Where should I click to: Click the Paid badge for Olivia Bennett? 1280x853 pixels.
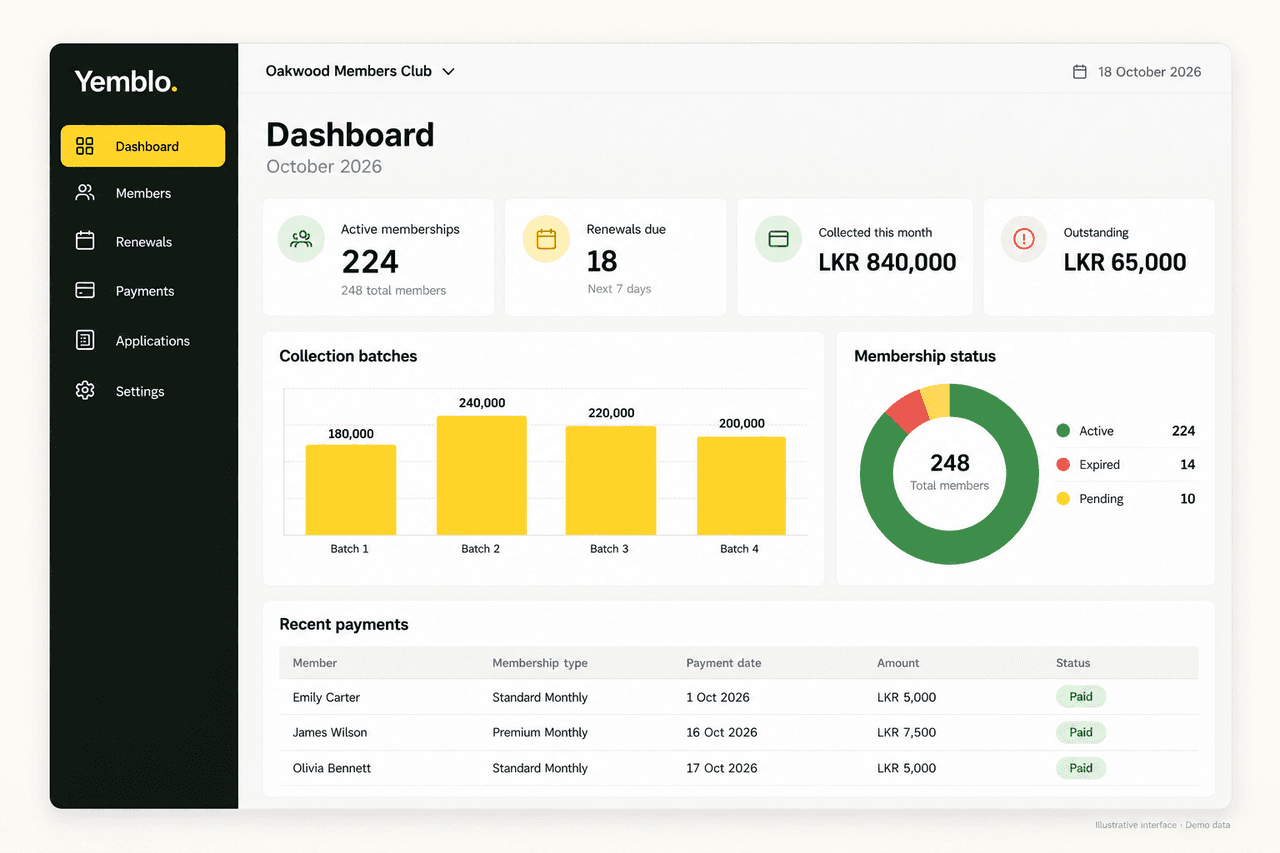(1081, 768)
